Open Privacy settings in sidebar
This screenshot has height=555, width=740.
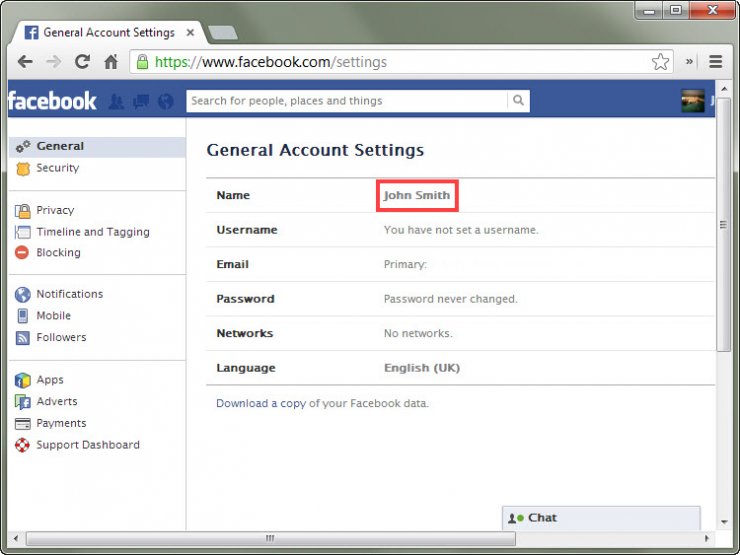click(x=55, y=210)
